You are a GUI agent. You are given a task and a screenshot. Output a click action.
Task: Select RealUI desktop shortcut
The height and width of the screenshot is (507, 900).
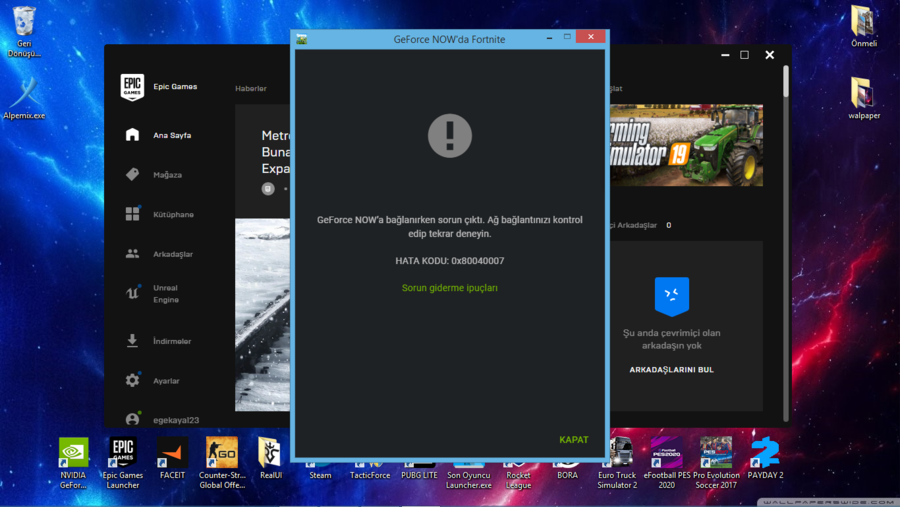click(x=270, y=458)
